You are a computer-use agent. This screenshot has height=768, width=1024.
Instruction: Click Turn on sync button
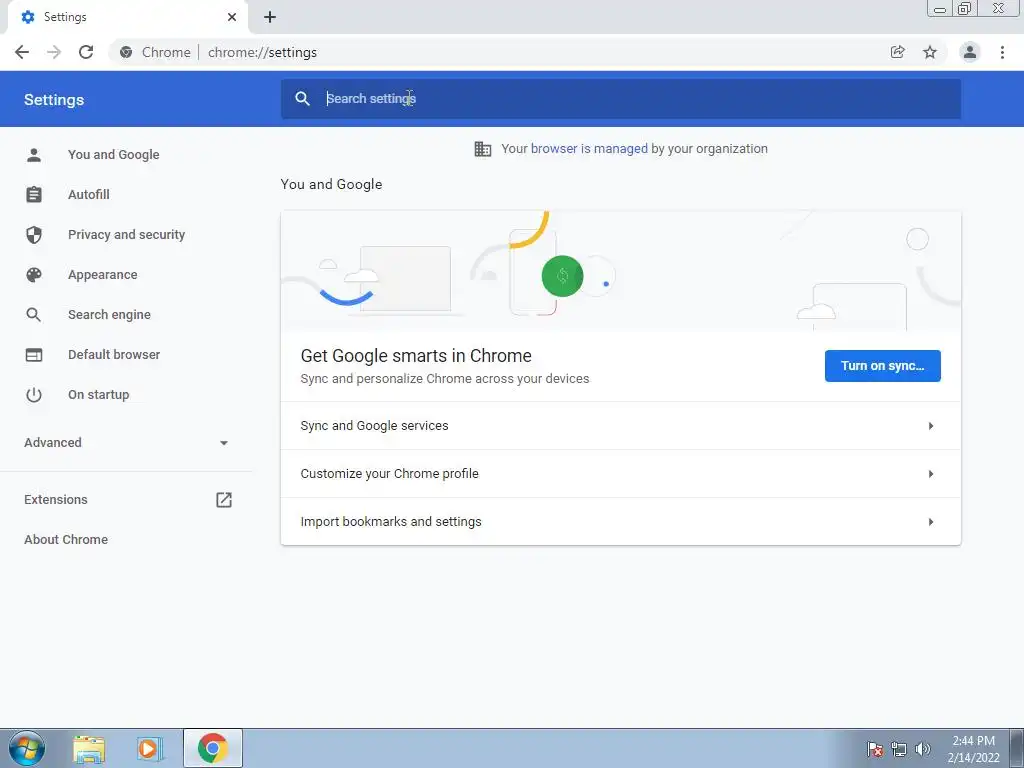[x=882, y=366]
